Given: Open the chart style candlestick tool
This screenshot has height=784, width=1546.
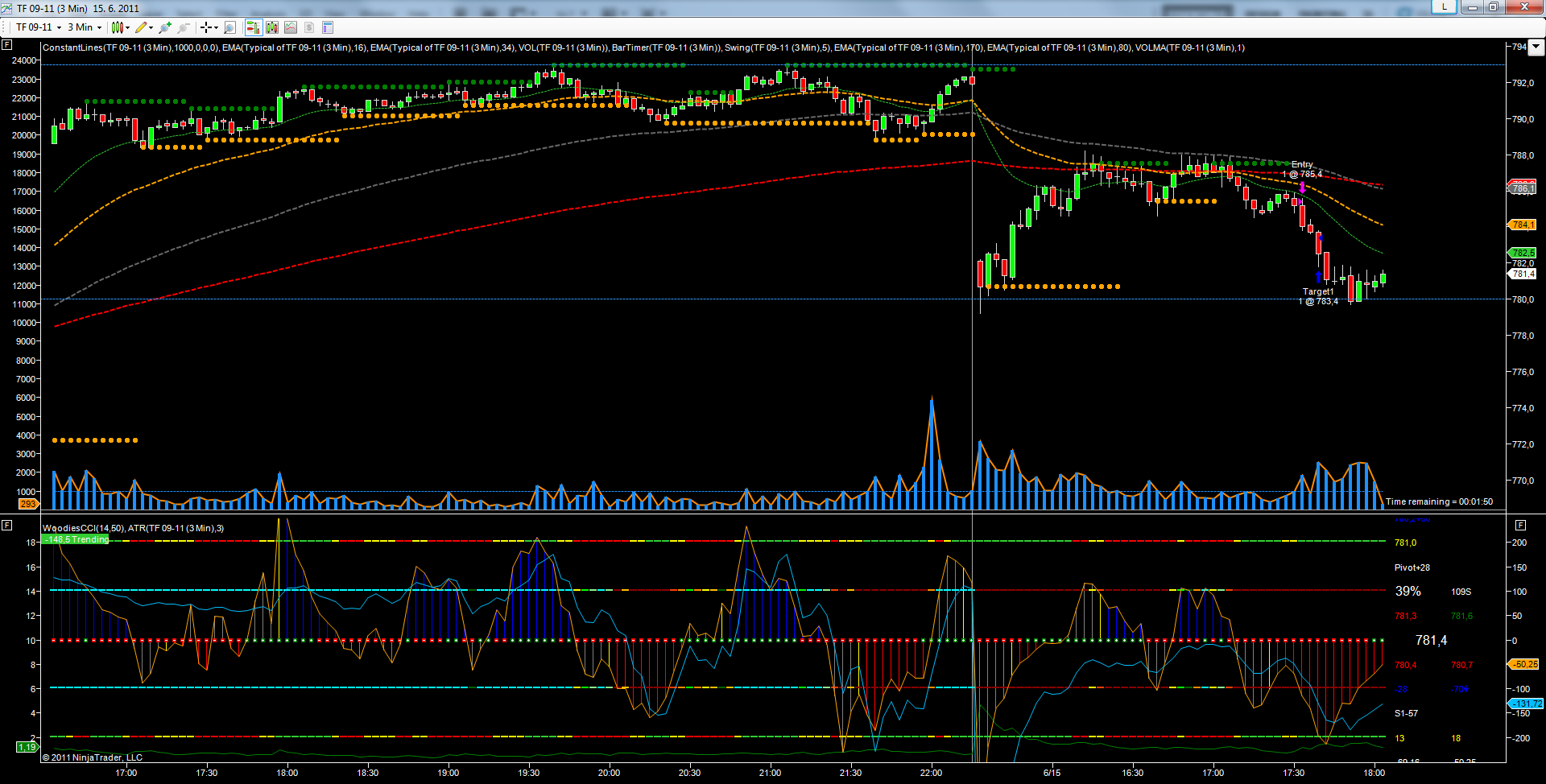Looking at the screenshot, I should [x=118, y=27].
